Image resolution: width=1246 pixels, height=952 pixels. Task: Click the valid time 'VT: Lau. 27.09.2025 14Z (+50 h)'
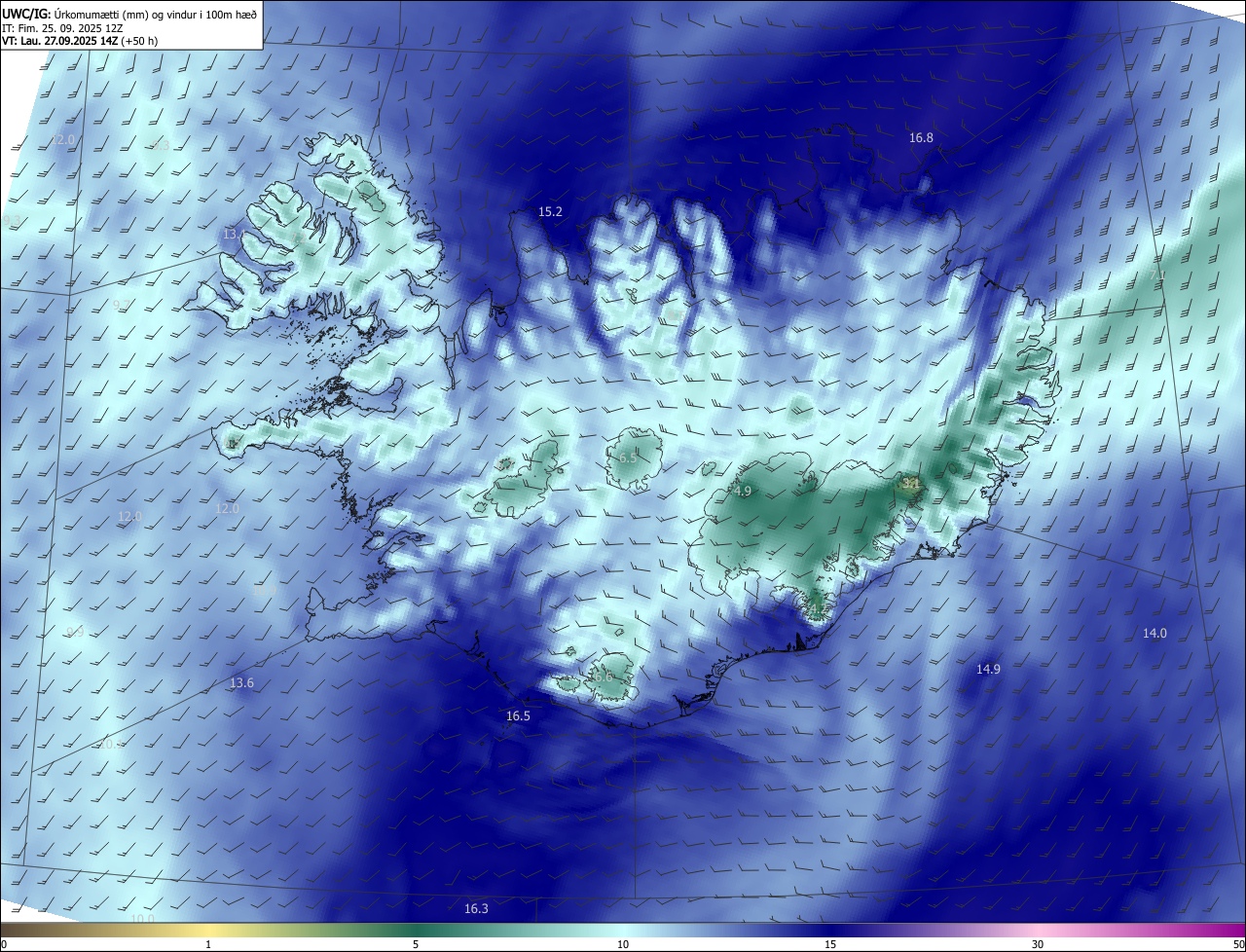[x=80, y=41]
